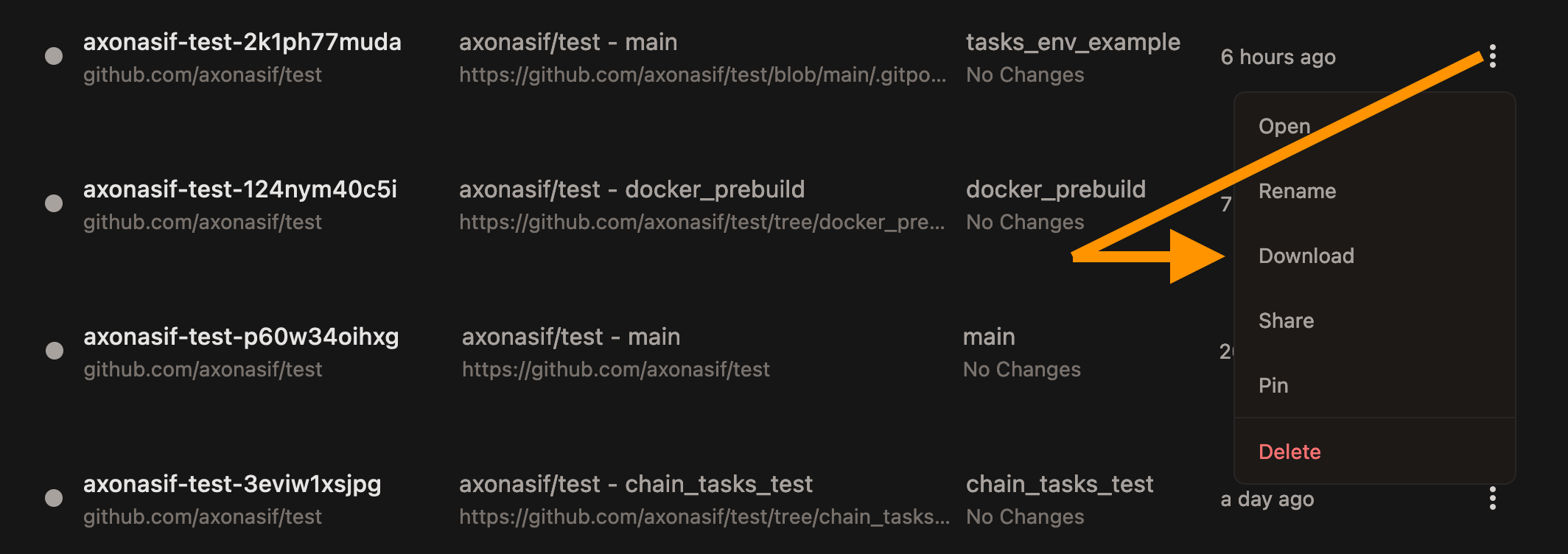This screenshot has height=554, width=1568.
Task: Click the status indicator of axonasif-test-2k1ph77muda
Action: tap(52, 55)
